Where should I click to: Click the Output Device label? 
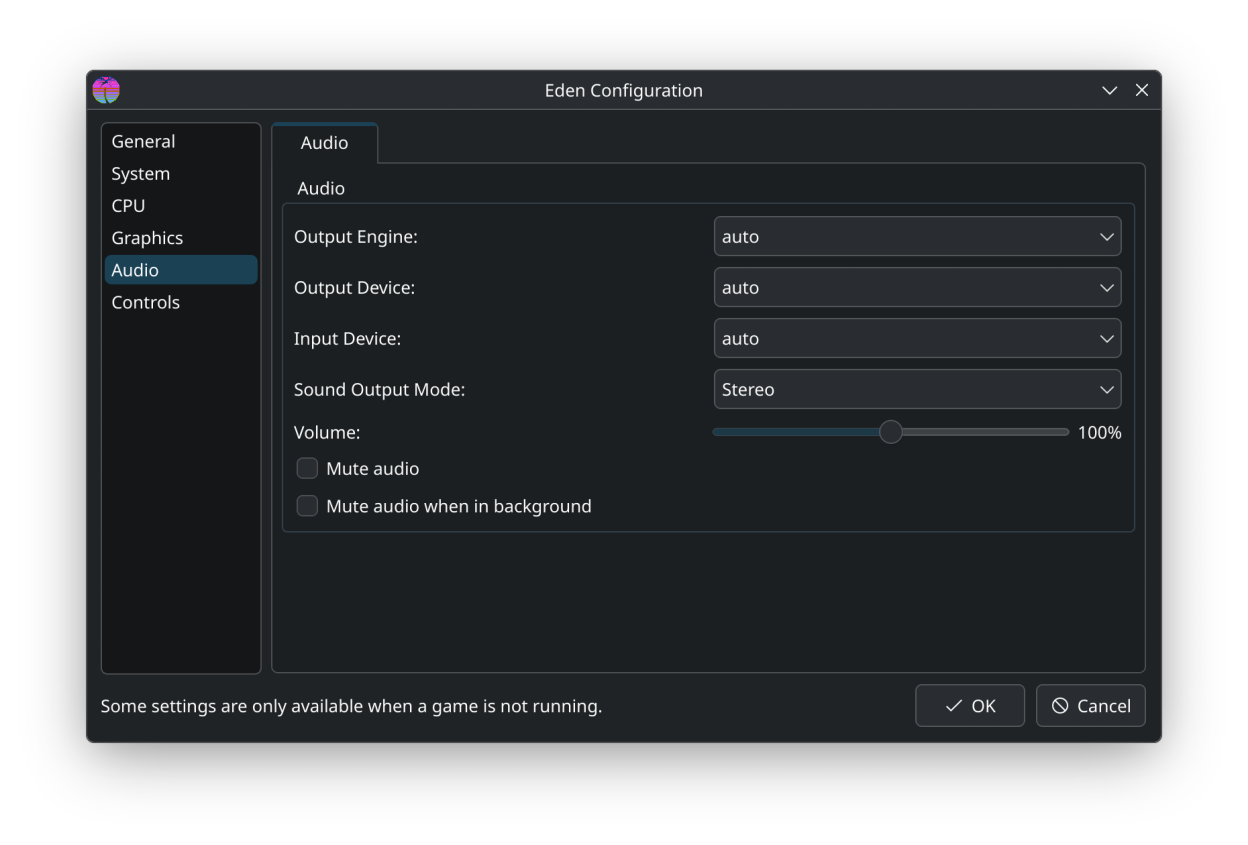coord(354,288)
